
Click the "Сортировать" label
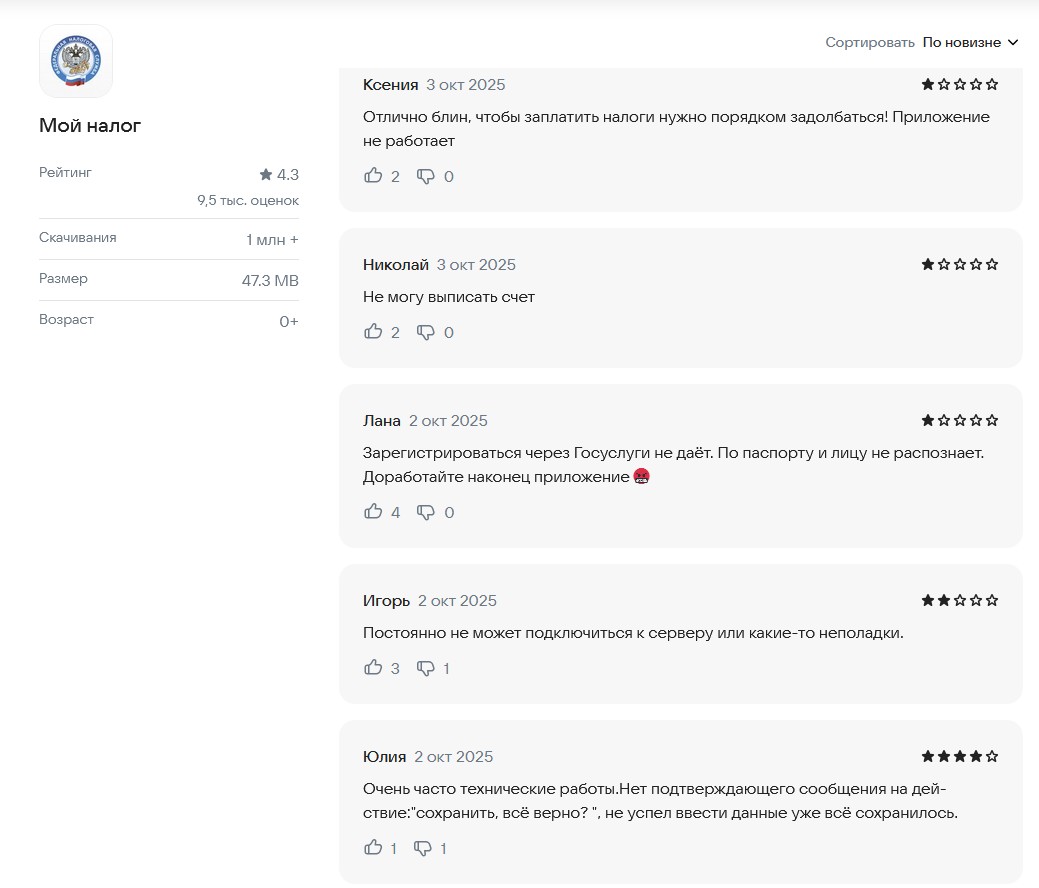(869, 42)
